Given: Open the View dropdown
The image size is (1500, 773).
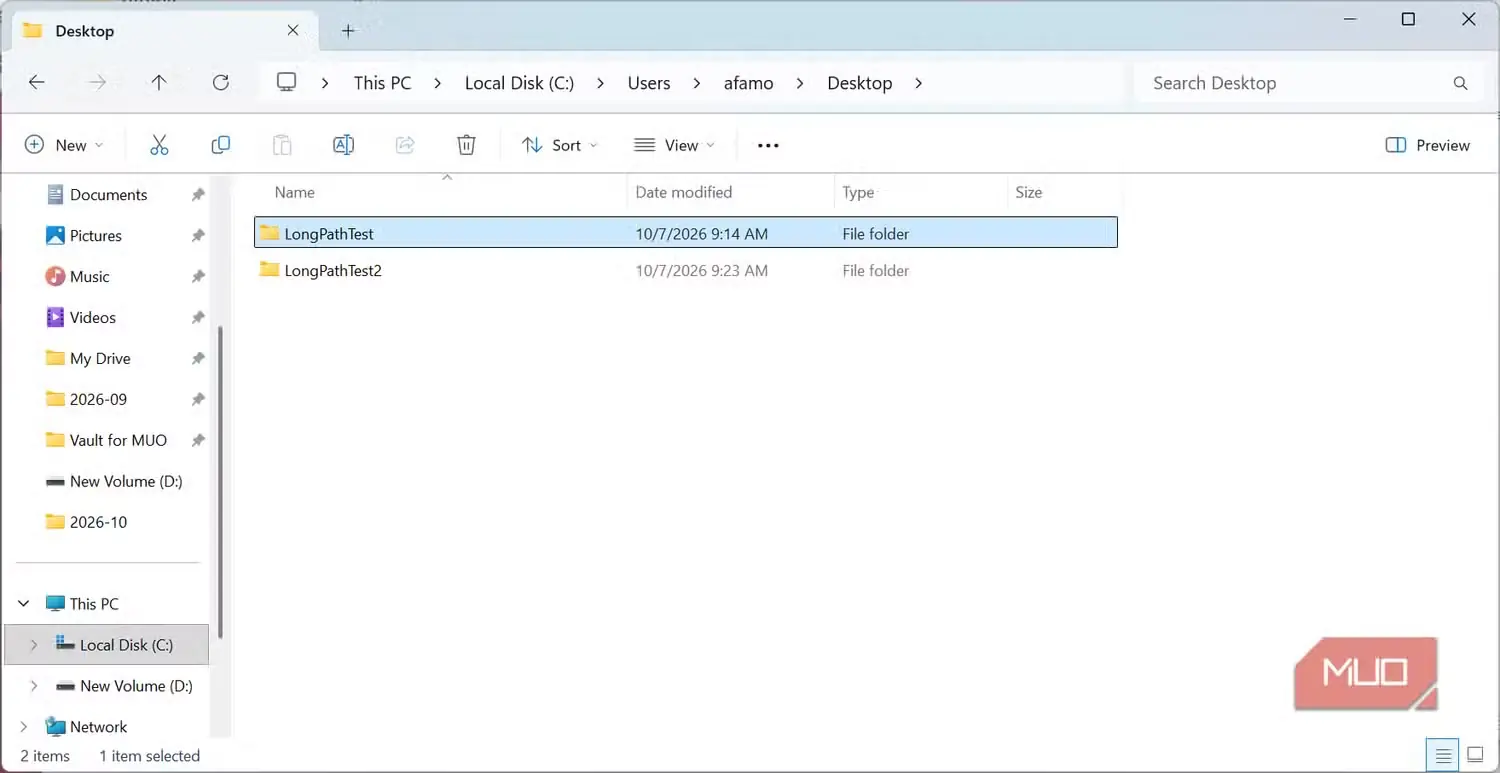Looking at the screenshot, I should 675,145.
